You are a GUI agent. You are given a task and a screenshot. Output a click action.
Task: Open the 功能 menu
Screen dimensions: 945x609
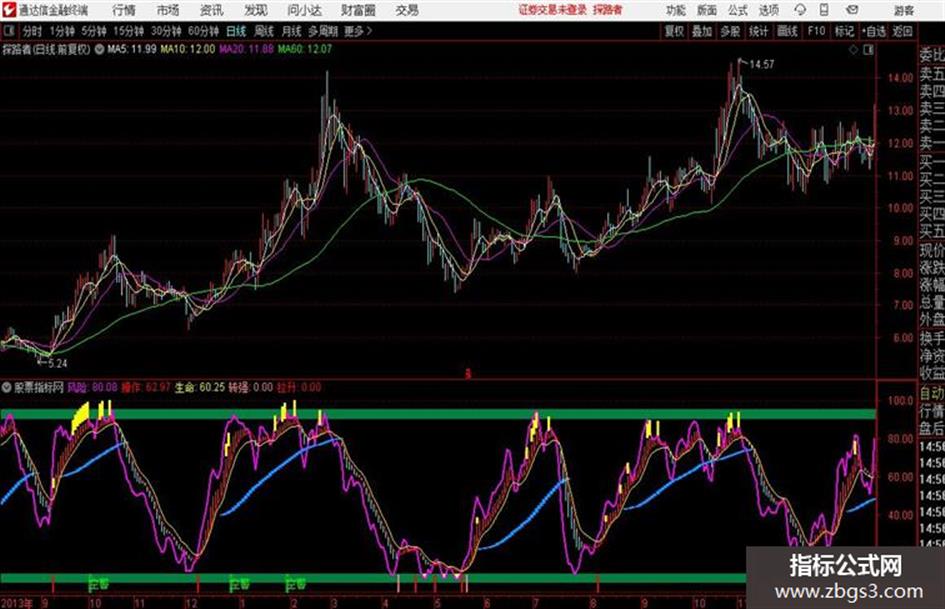coord(676,10)
